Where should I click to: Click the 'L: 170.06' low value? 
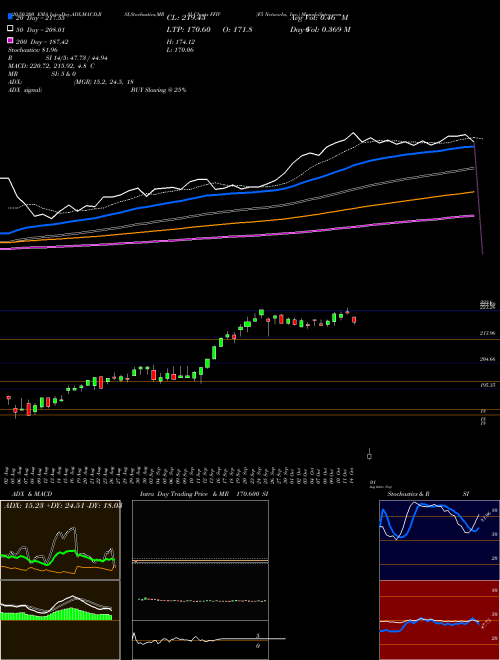[x=180, y=50]
